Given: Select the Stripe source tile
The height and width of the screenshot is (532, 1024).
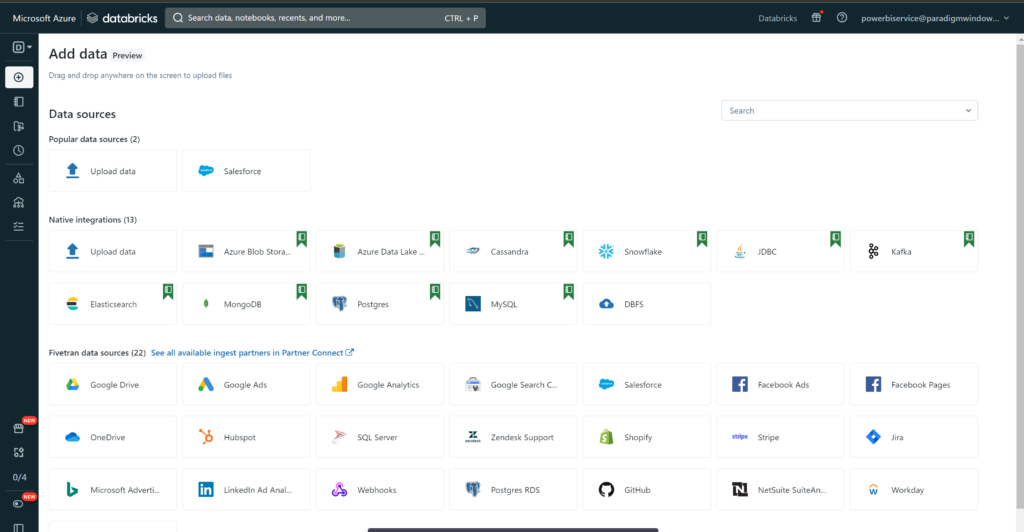Looking at the screenshot, I should pos(780,437).
